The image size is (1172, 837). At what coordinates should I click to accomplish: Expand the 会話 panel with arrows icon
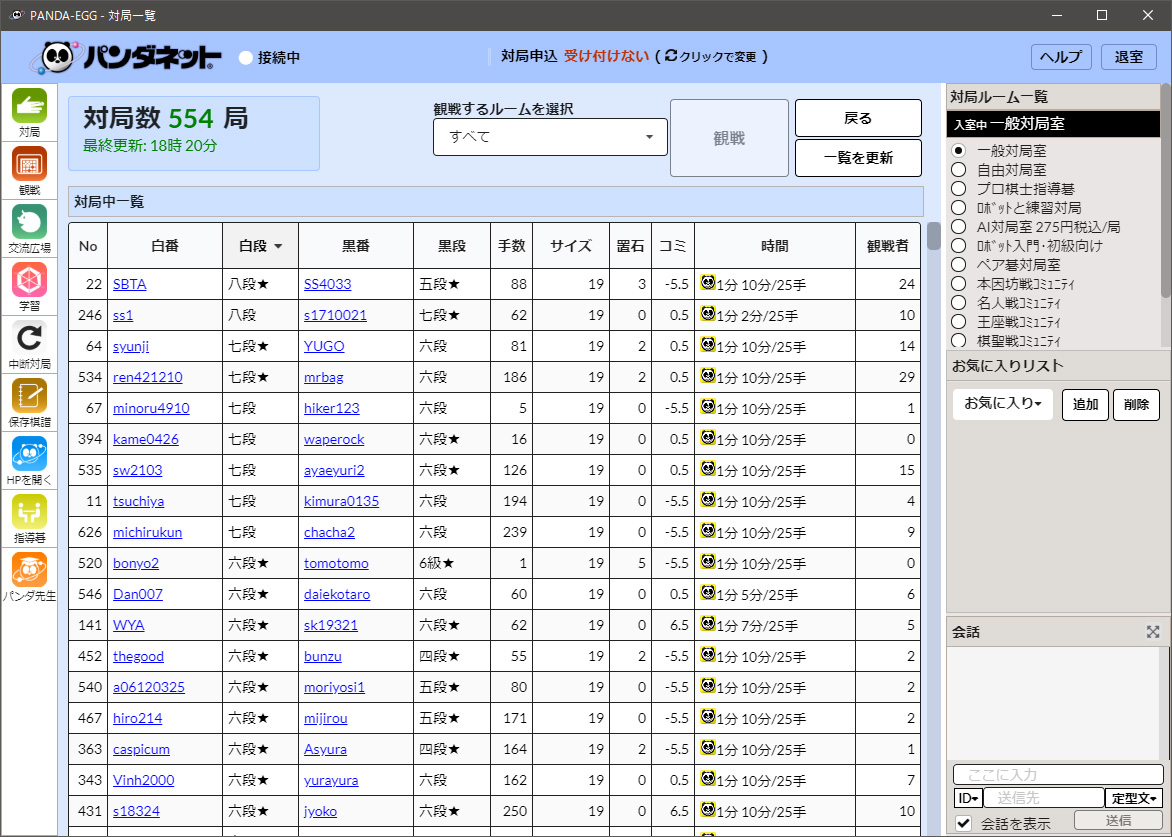click(1153, 632)
